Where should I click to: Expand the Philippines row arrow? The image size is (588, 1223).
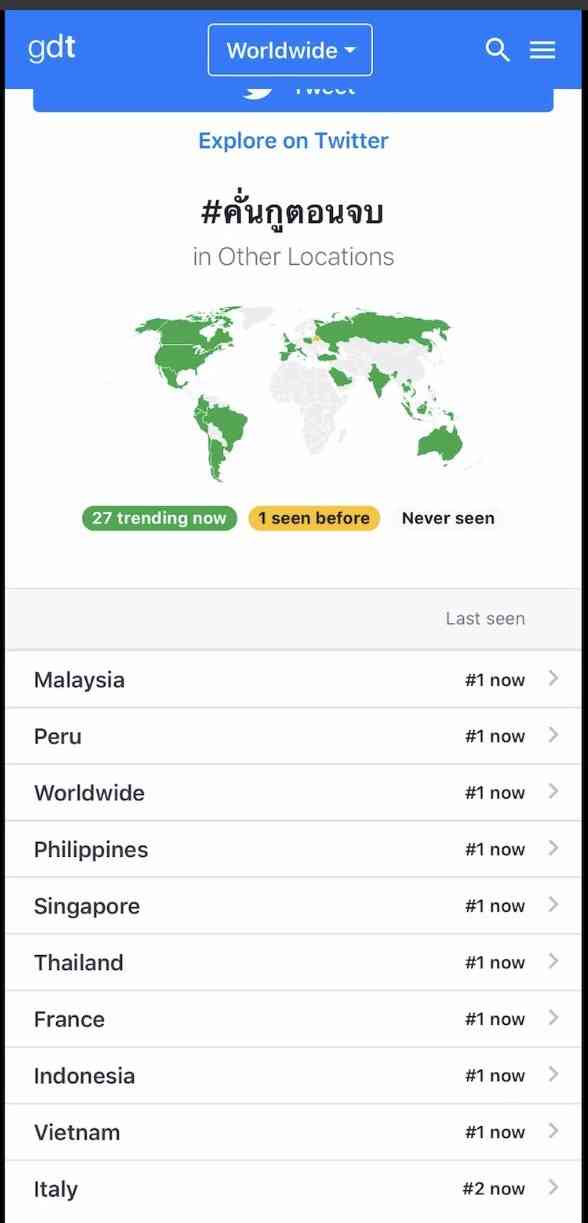(554, 849)
